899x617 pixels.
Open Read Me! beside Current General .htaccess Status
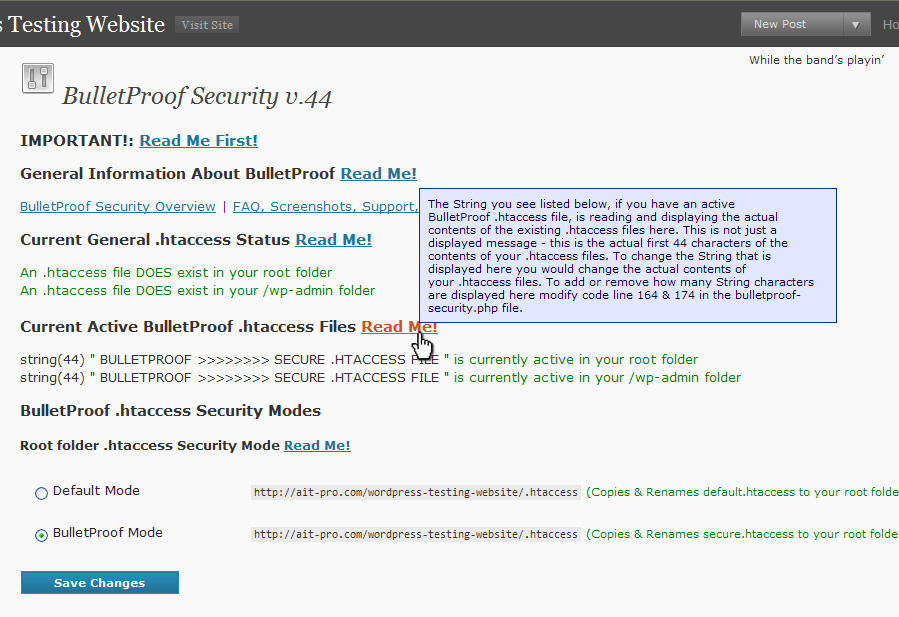pos(334,240)
